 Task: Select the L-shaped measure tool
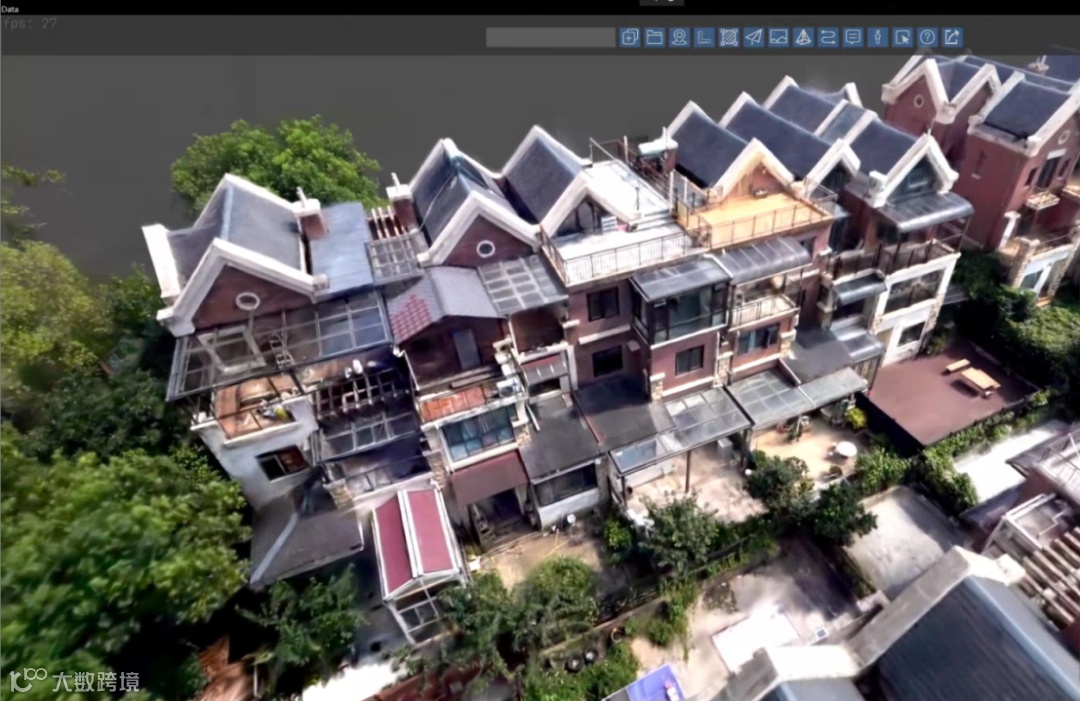tap(704, 37)
